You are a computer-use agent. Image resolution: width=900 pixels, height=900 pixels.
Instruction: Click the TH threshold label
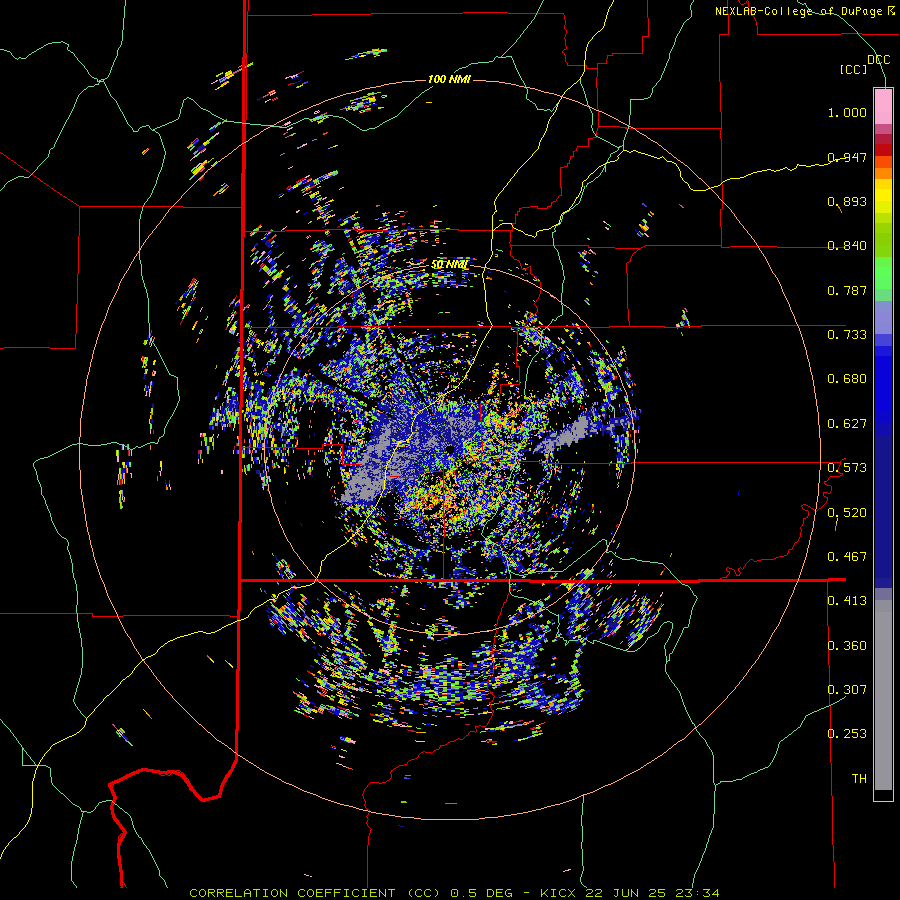tap(859, 779)
